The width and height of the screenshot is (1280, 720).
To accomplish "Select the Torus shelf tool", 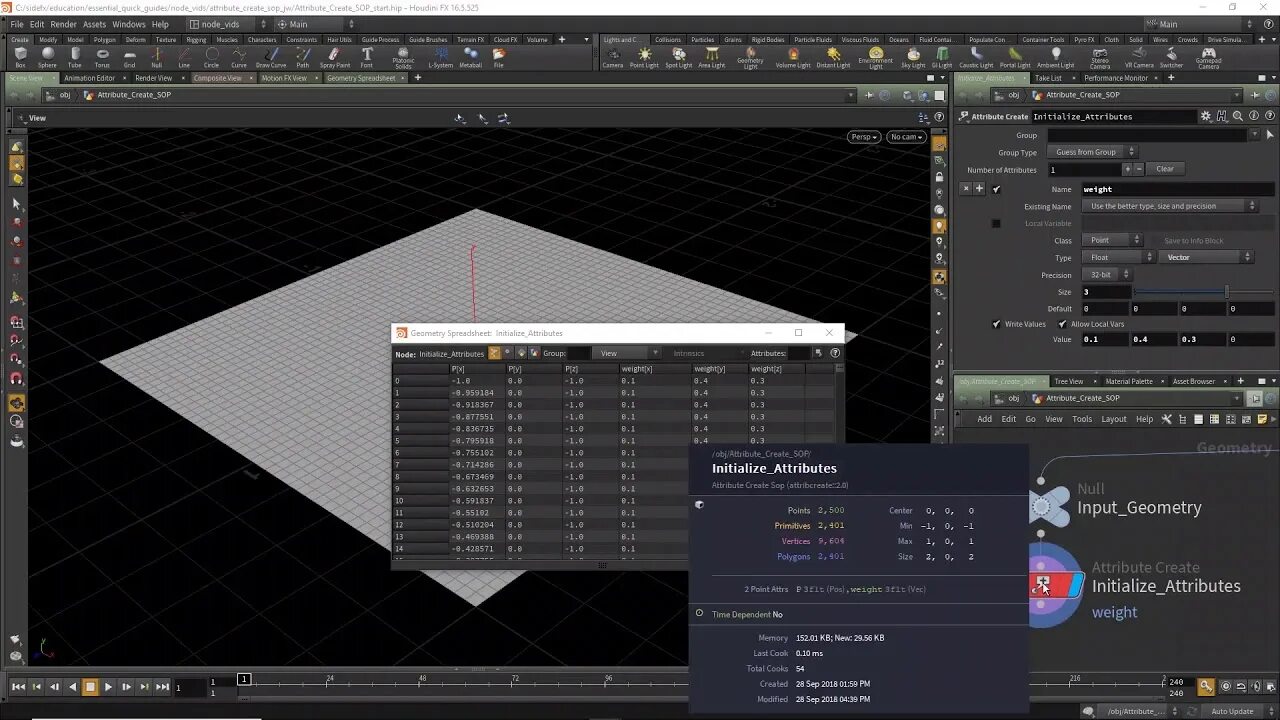I will coord(102,58).
